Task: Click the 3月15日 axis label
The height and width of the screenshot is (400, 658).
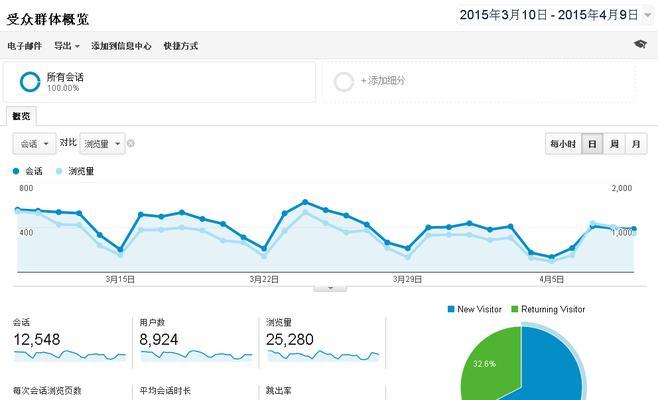Action: [120, 279]
